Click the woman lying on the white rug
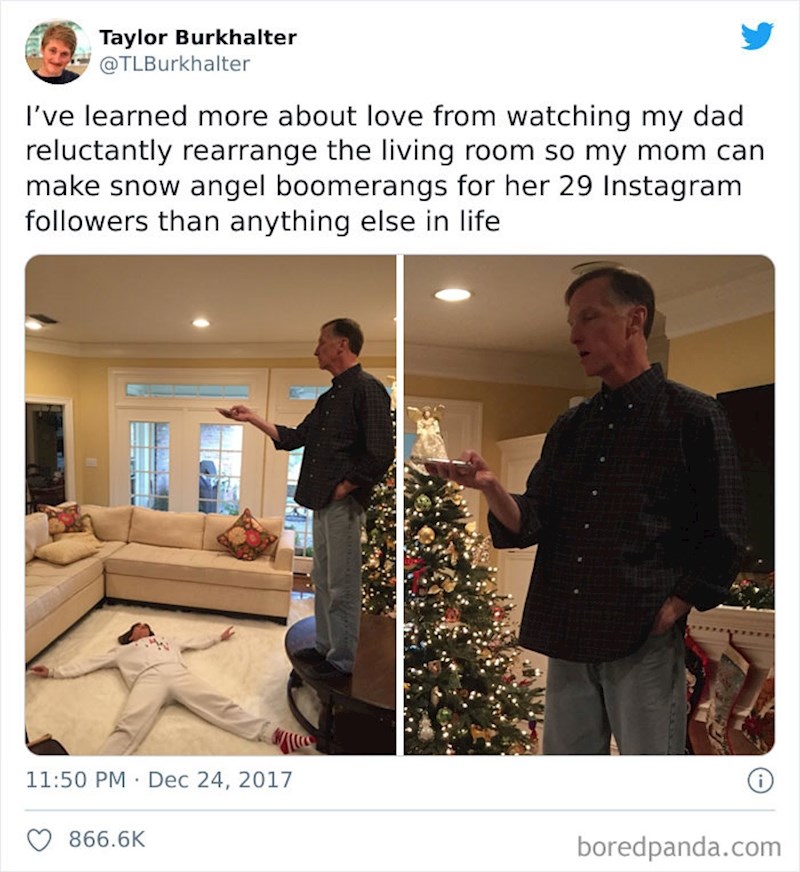The image size is (800, 872). [167, 684]
